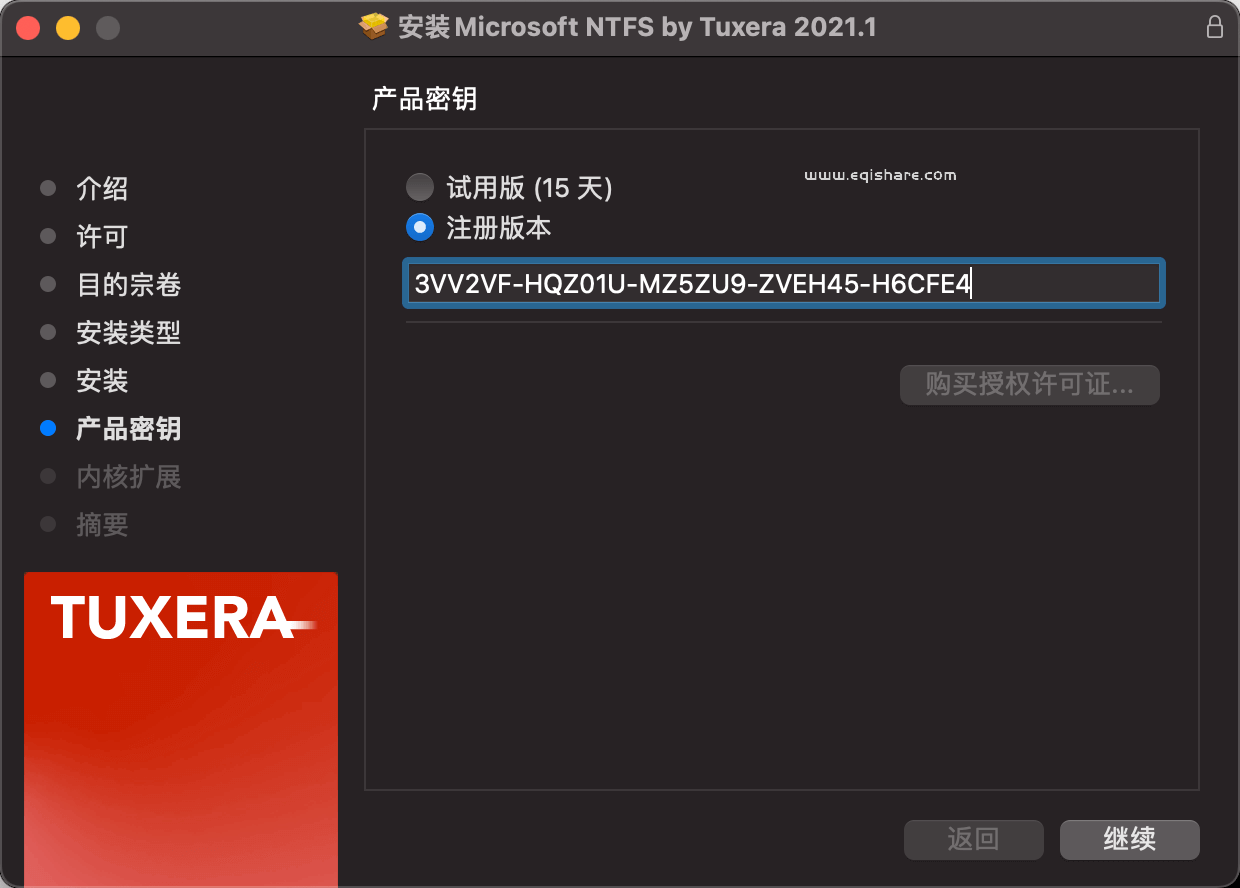
Task: Click the 安装 step above 产品密钥 in sidebar
Action: tap(102, 381)
